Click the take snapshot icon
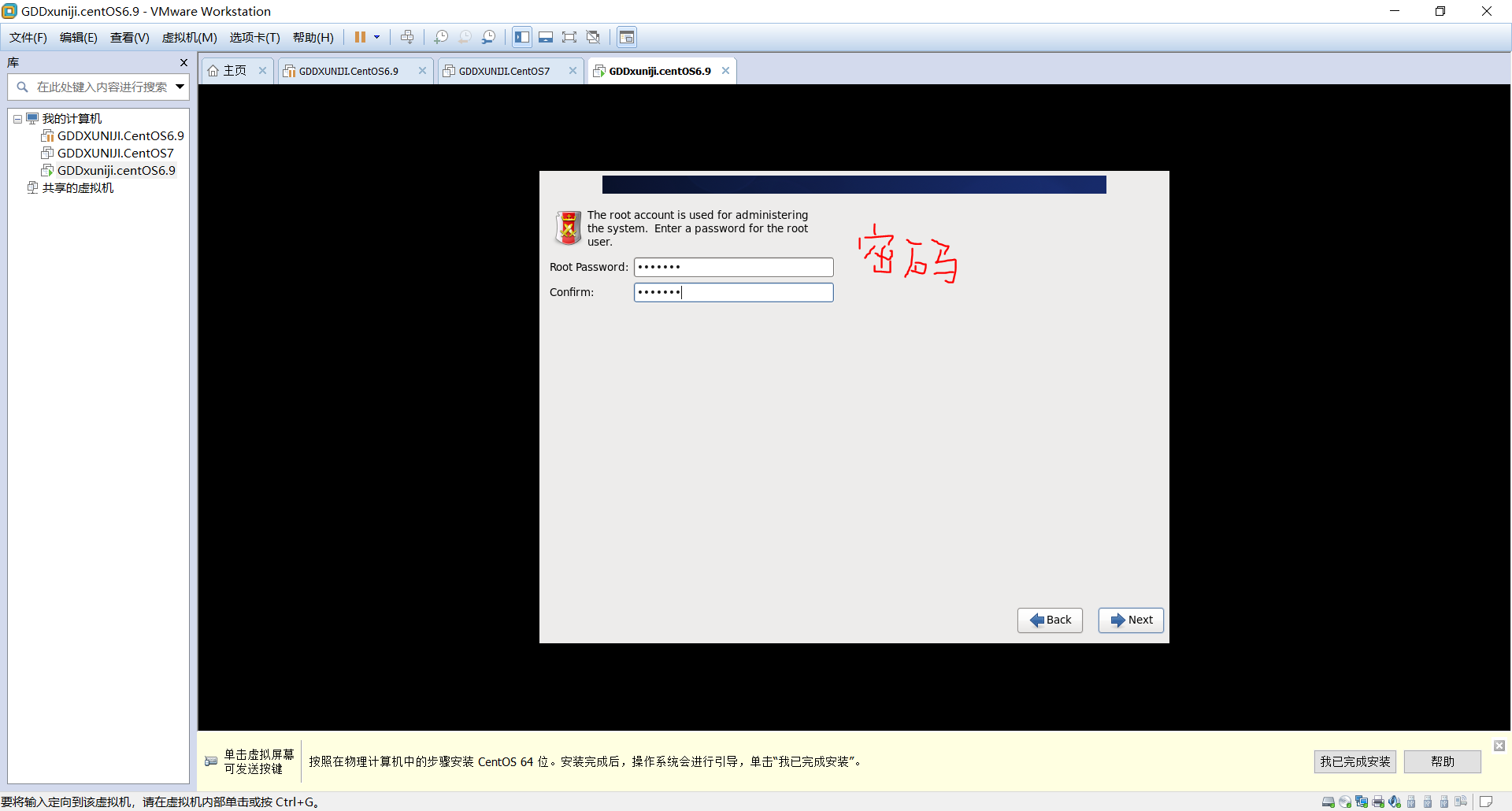The height and width of the screenshot is (811, 1512). coord(441,37)
